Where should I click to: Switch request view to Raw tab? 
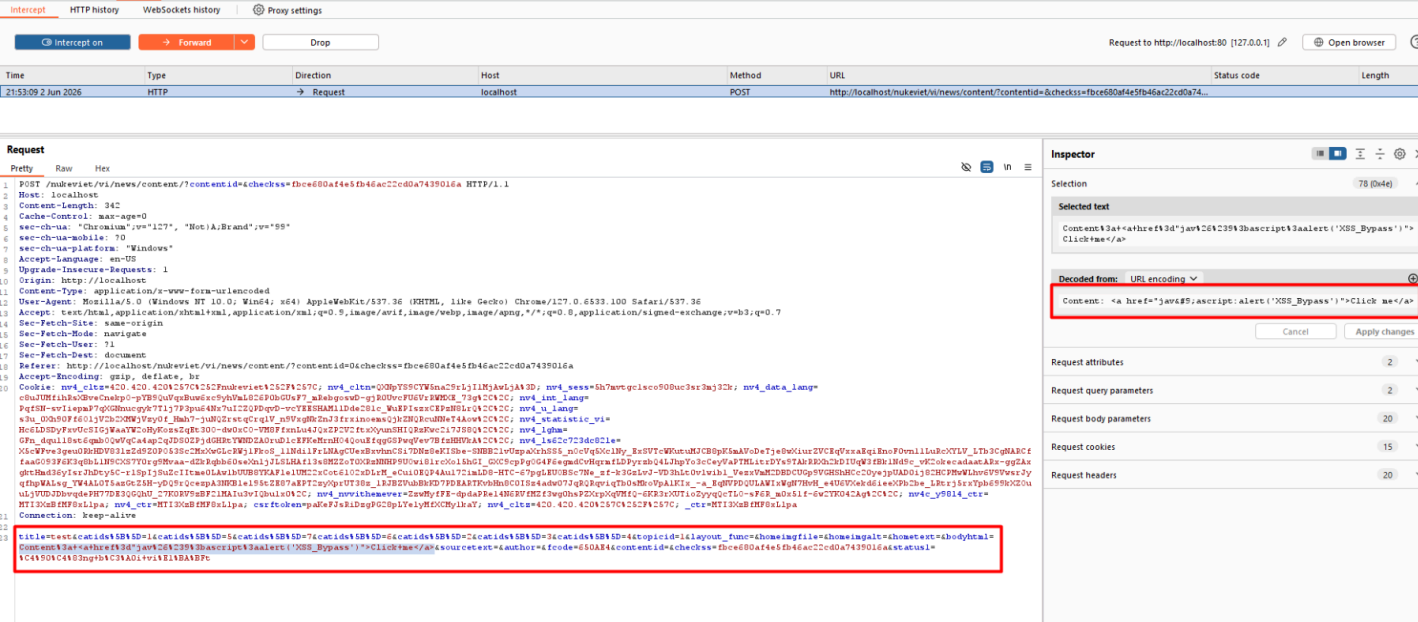[64, 169]
